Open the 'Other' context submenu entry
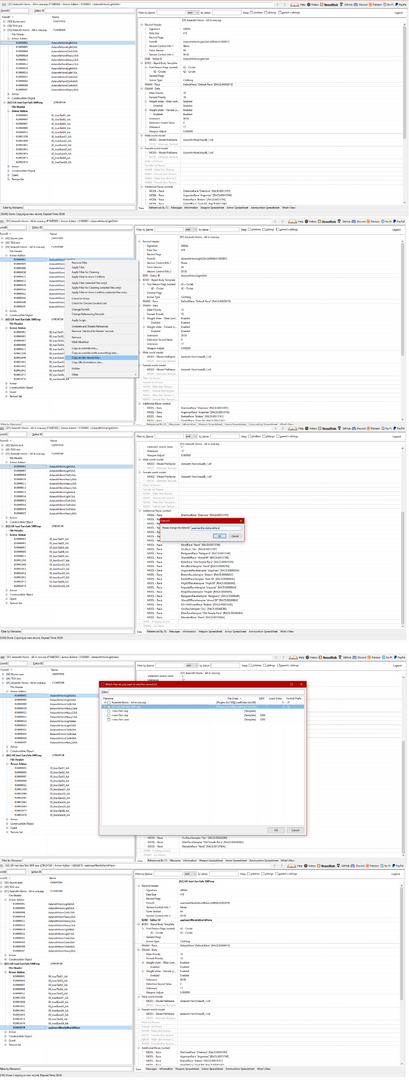 coord(101,375)
